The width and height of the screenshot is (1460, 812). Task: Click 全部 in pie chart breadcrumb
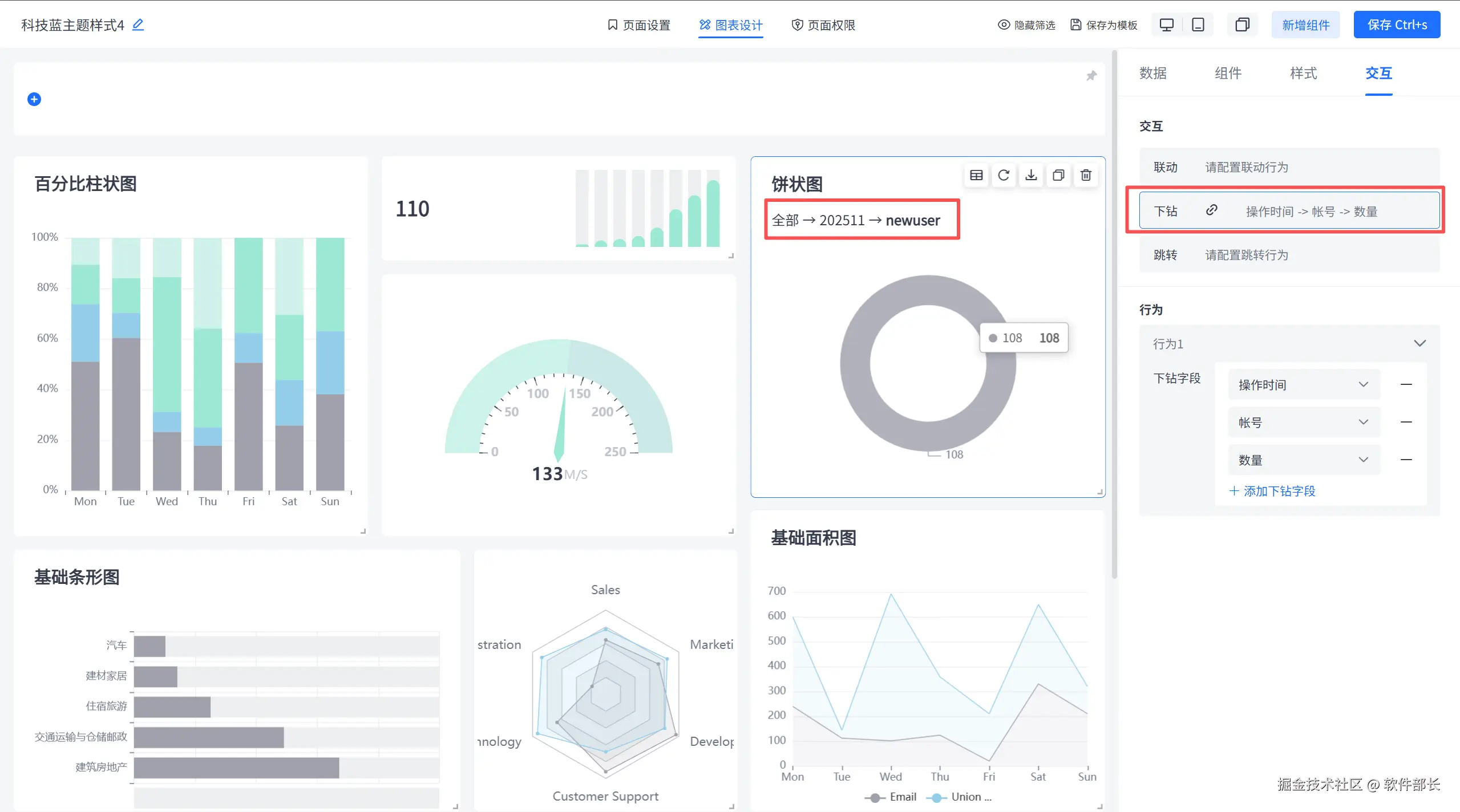[x=785, y=220]
